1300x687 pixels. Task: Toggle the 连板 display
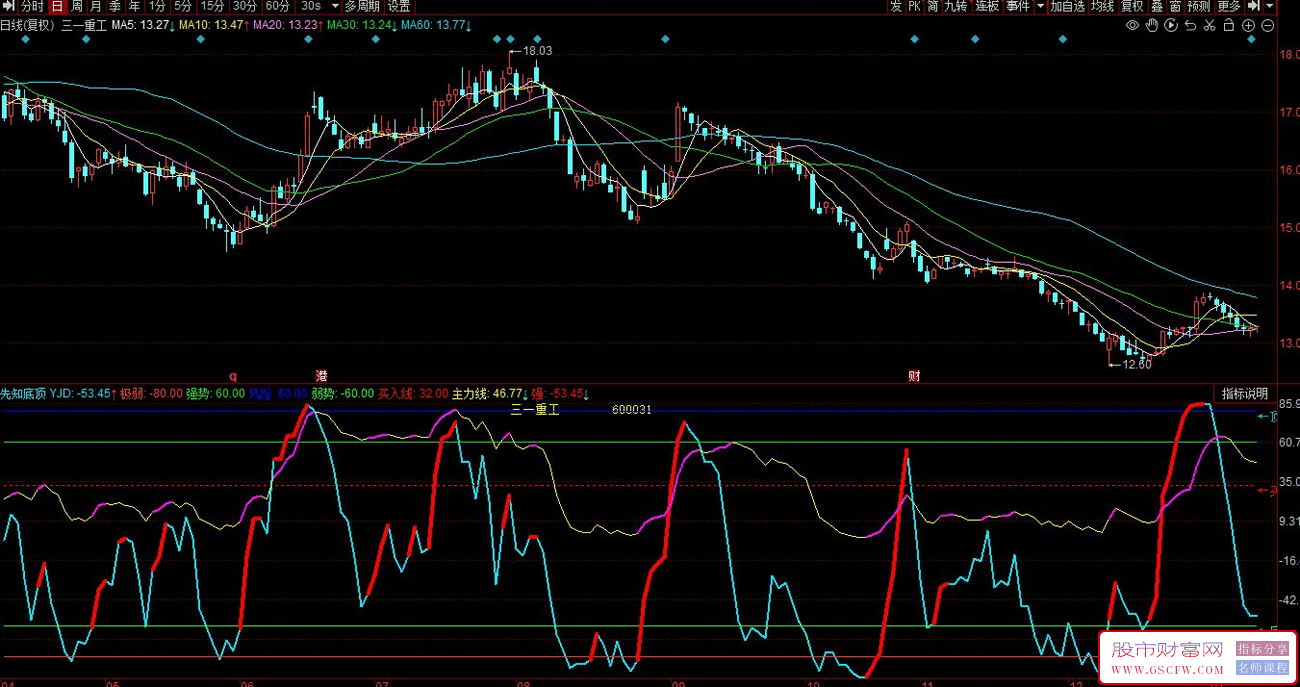988,6
